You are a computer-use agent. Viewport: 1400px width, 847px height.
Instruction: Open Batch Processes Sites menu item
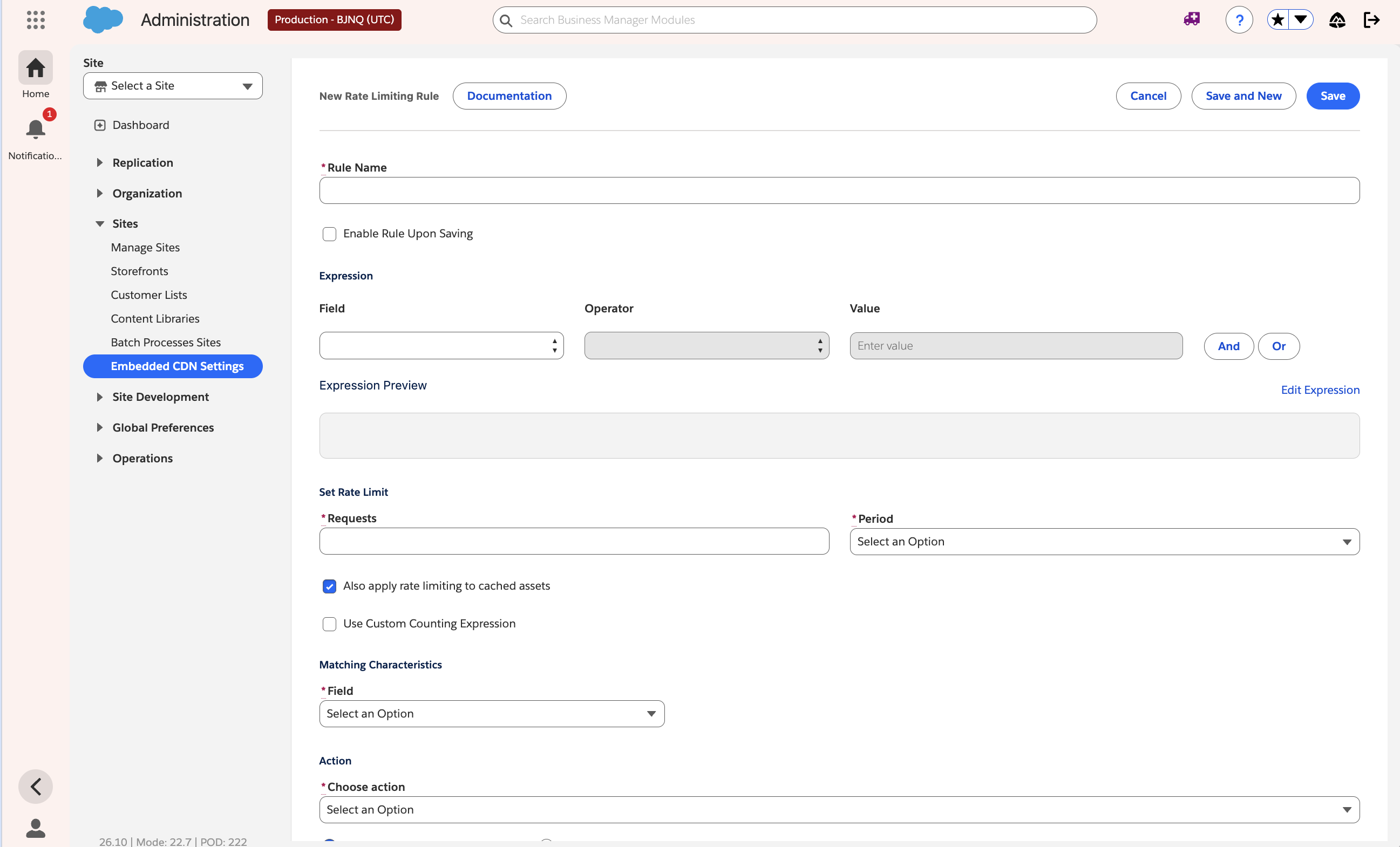(166, 343)
